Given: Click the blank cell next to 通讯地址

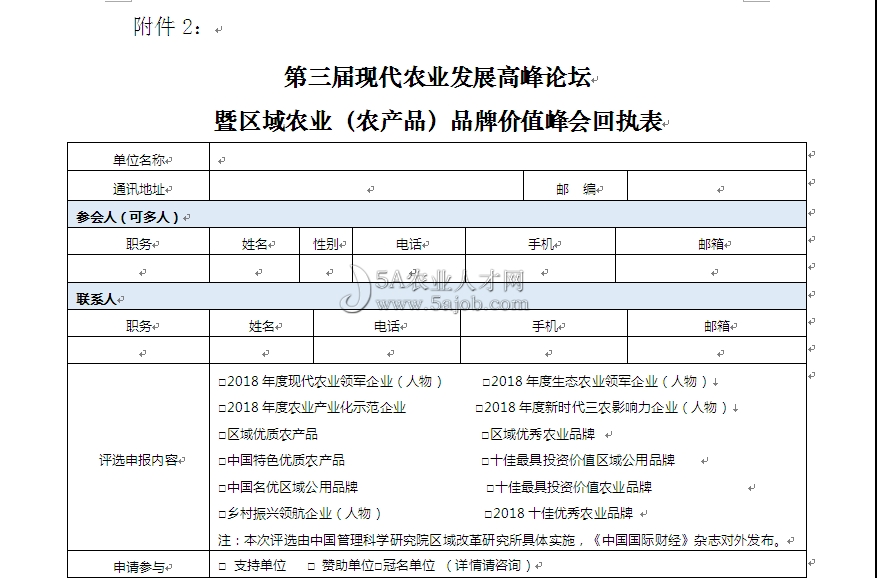Looking at the screenshot, I should [x=366, y=188].
